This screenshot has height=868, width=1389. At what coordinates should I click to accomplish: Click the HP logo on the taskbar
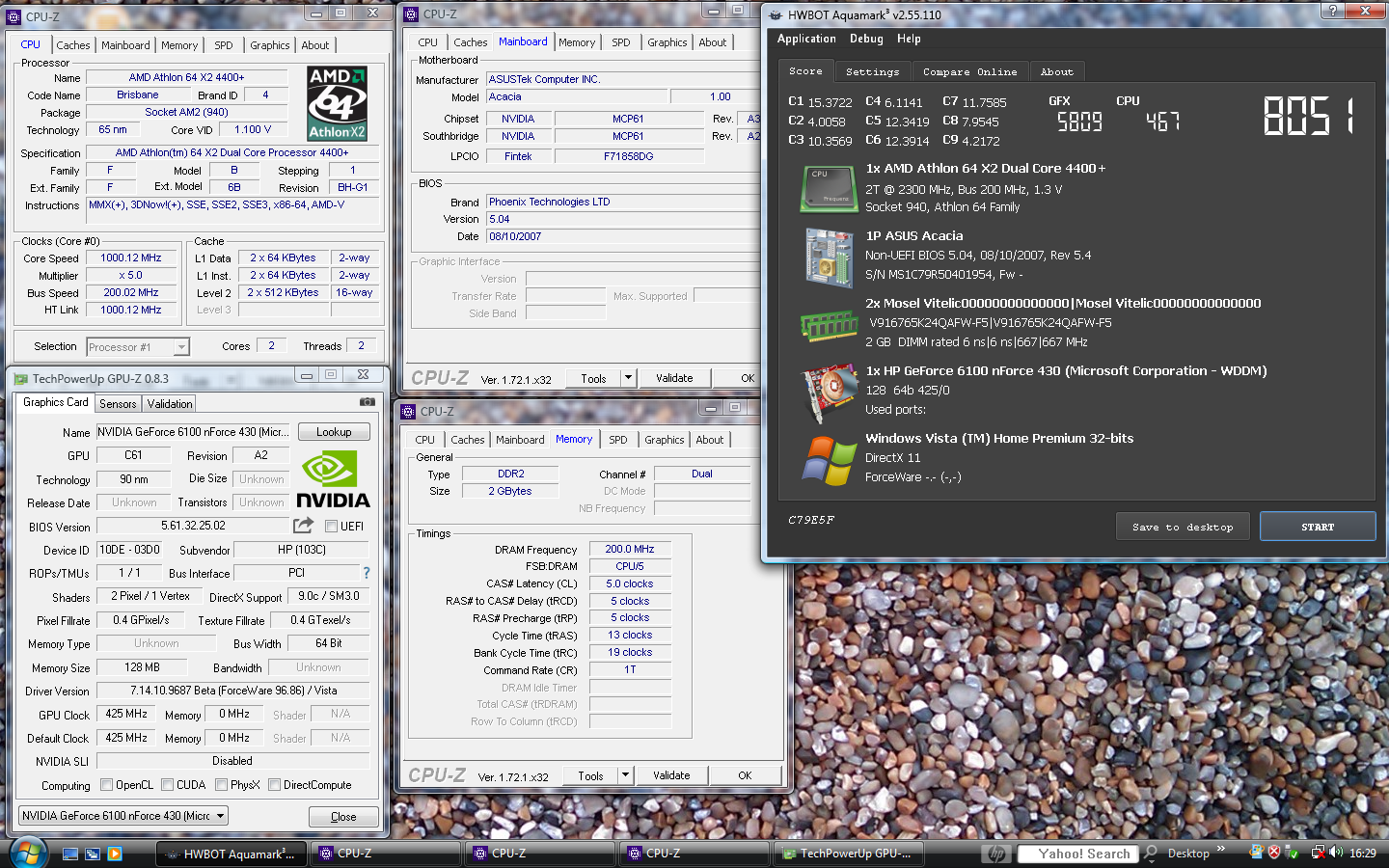point(997,854)
